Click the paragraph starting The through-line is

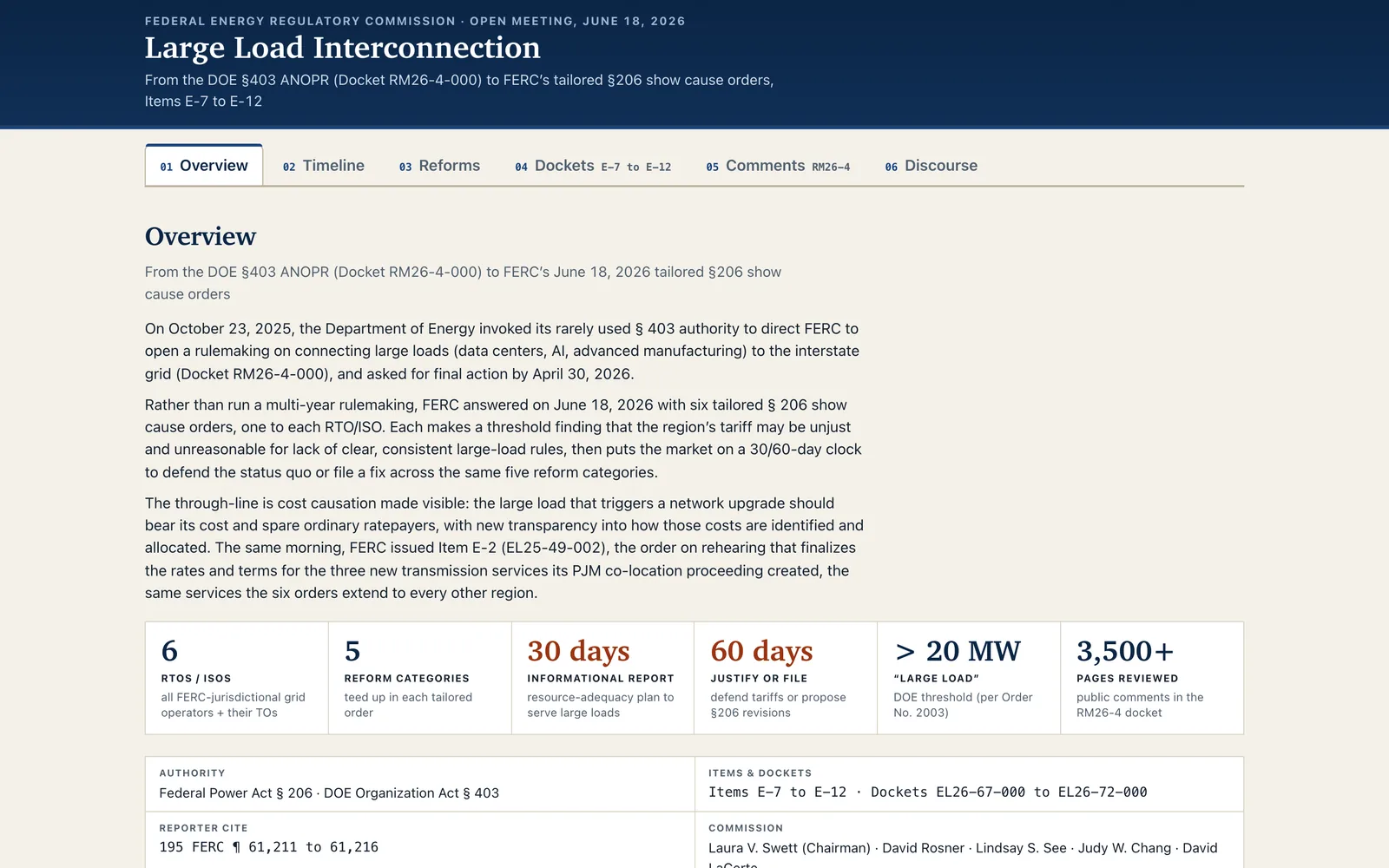click(x=504, y=548)
